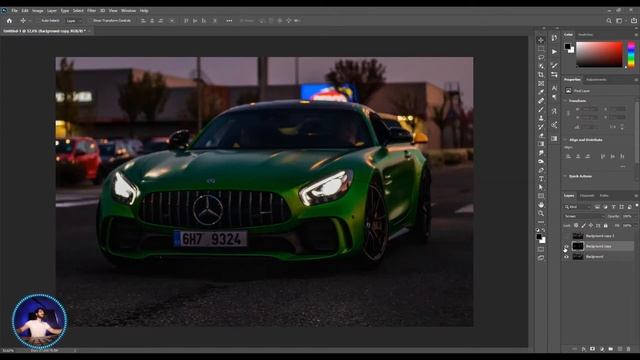Show the Background copy 2 layer
Viewport: 640px width, 360px height.
(x=566, y=236)
